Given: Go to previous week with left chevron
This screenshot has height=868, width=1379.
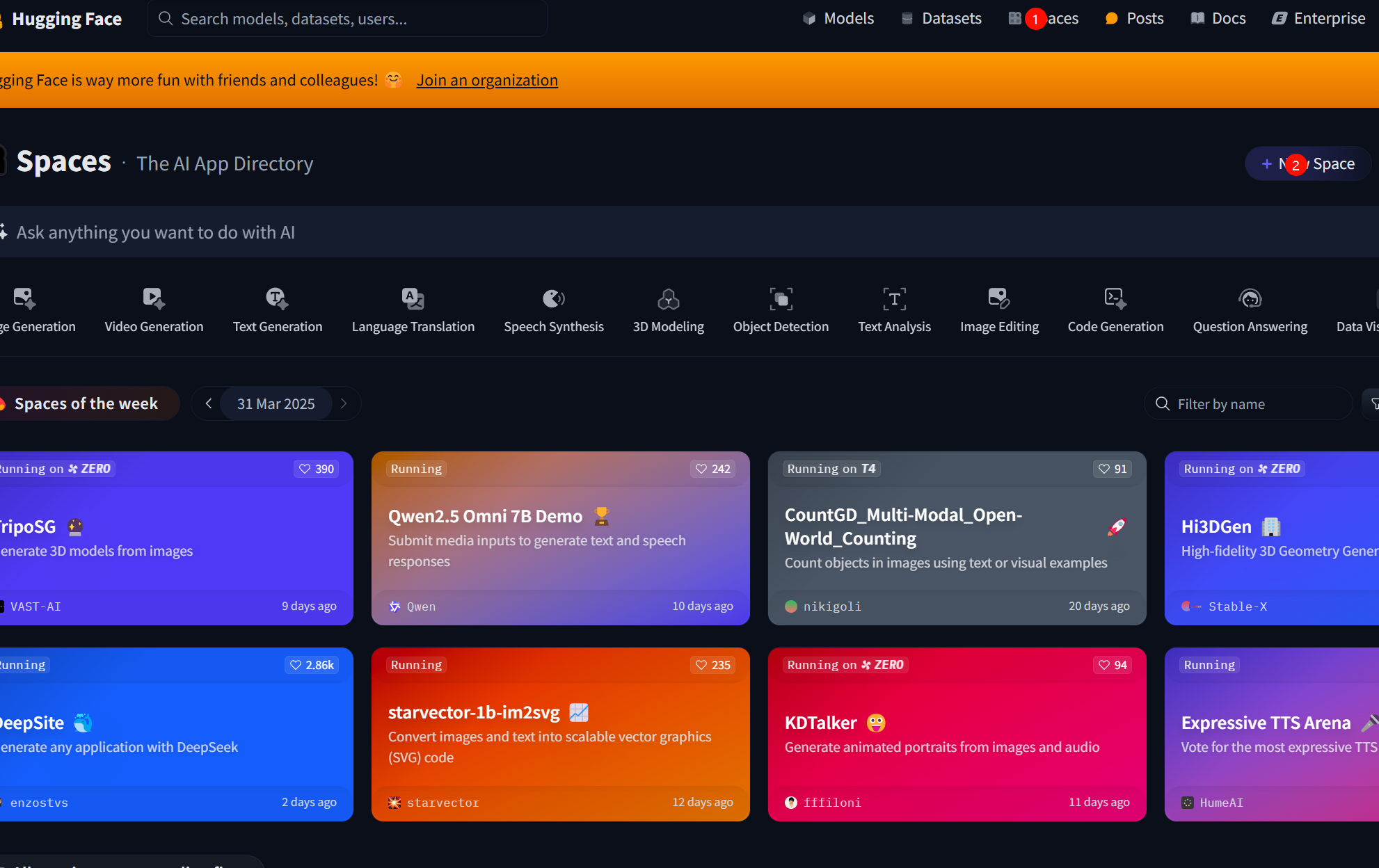Looking at the screenshot, I should tap(208, 403).
